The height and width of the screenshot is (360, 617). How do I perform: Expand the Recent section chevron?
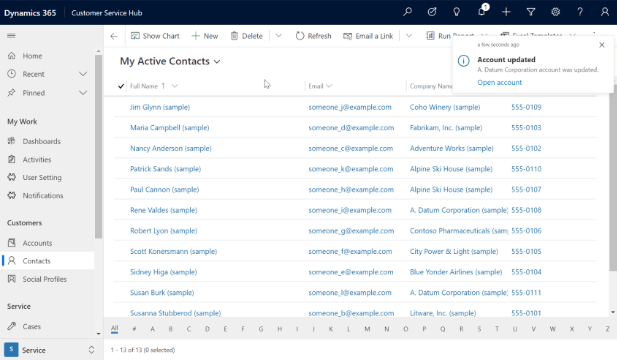click(83, 74)
